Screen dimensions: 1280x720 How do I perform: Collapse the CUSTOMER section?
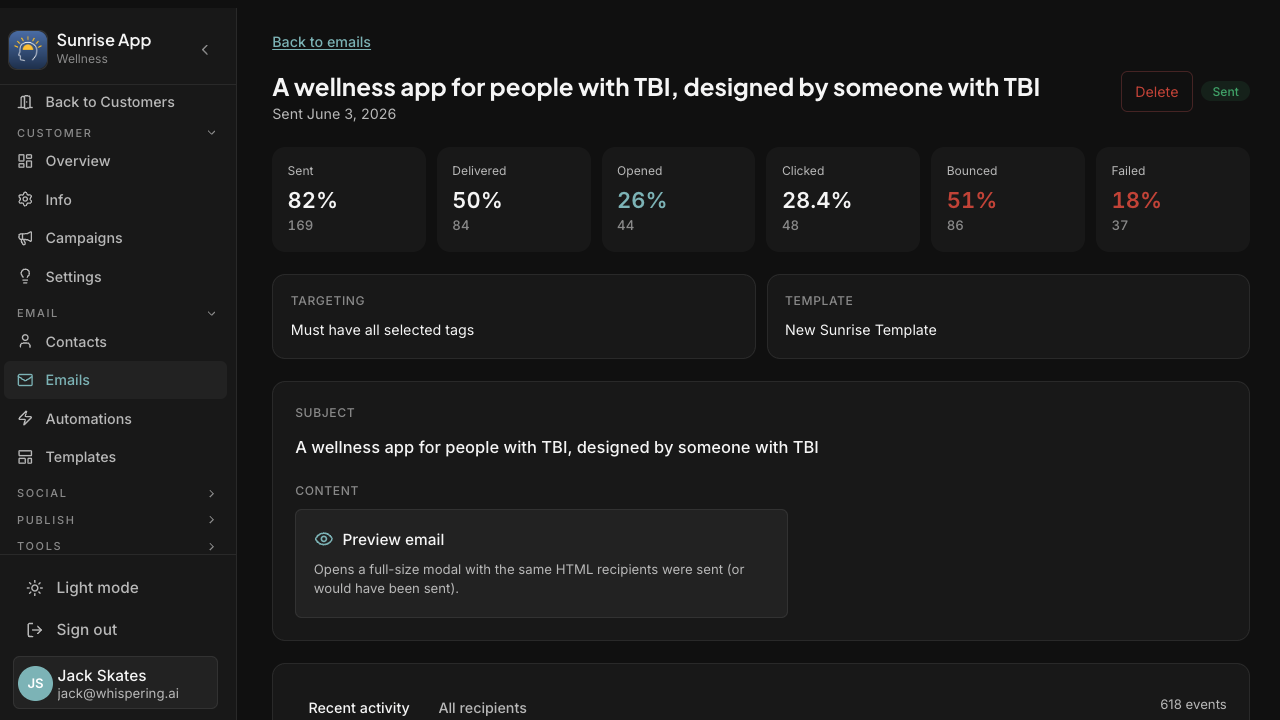pos(211,133)
